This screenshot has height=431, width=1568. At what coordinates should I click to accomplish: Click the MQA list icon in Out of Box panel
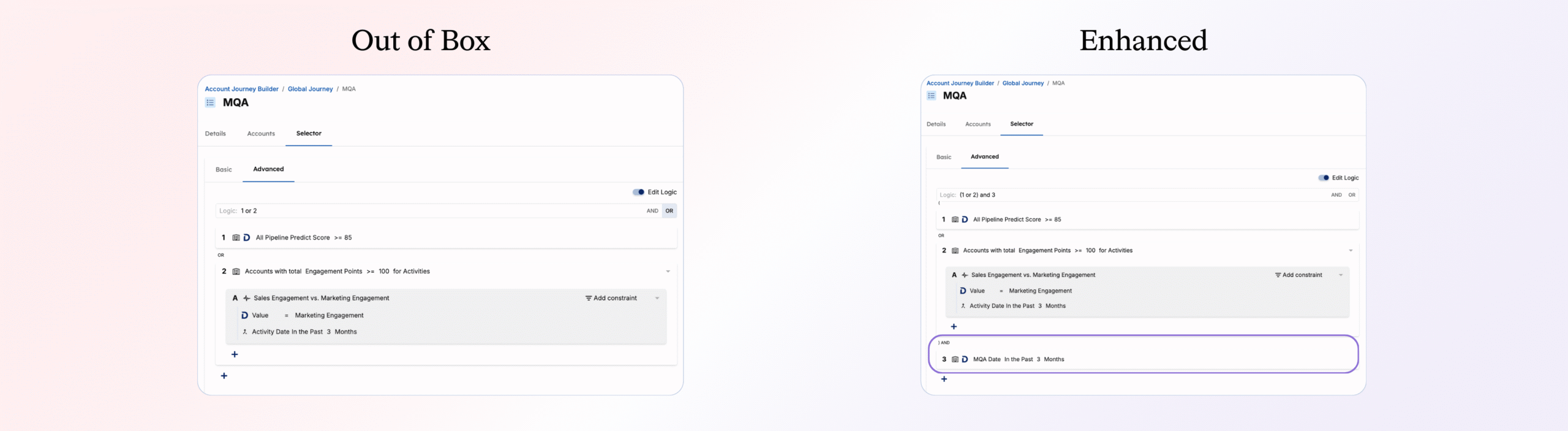click(210, 102)
